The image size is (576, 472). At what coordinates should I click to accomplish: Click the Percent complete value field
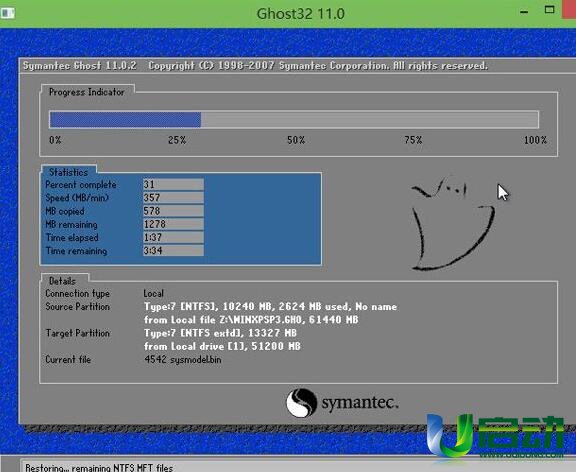pyautogui.click(x=173, y=184)
